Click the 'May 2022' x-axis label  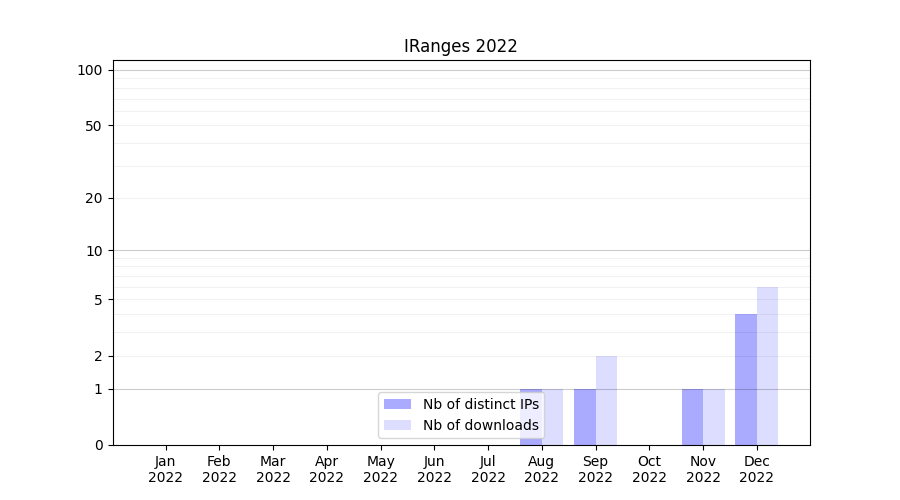tap(380, 469)
